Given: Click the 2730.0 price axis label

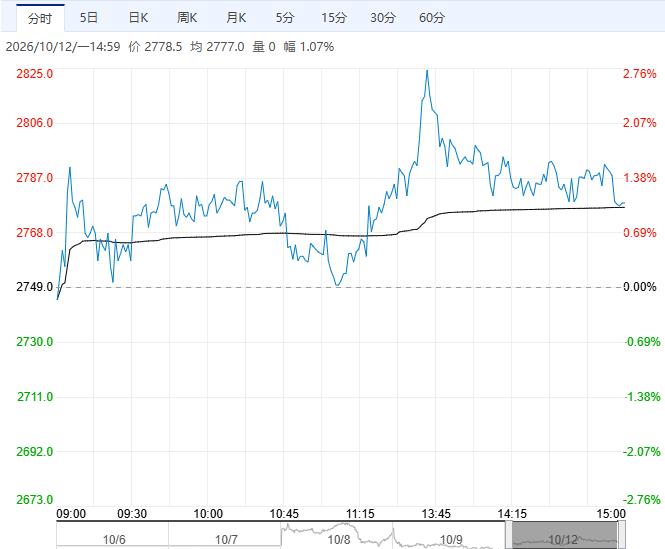Looking at the screenshot, I should coord(35,342).
